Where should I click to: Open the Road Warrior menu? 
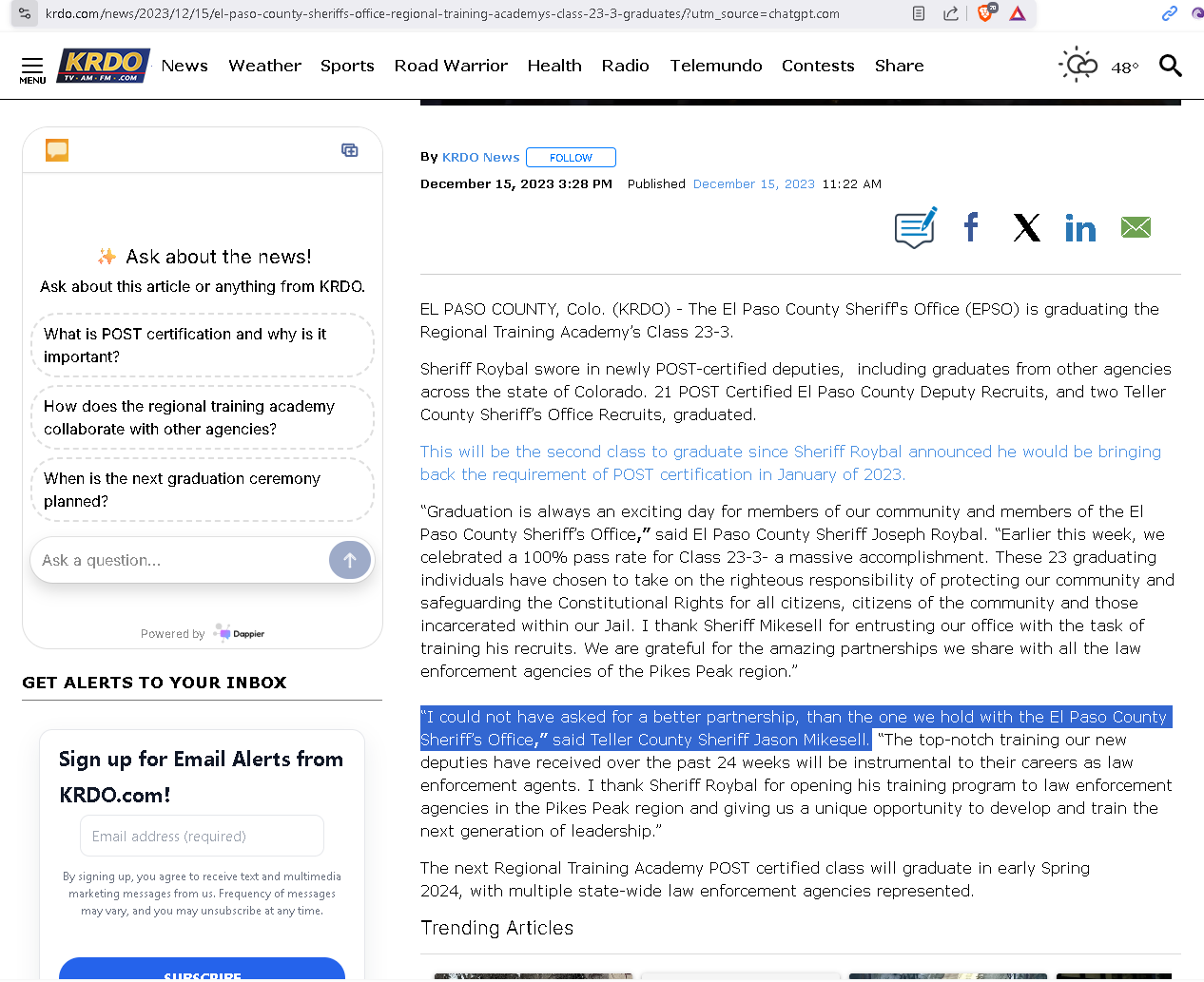pyautogui.click(x=451, y=66)
